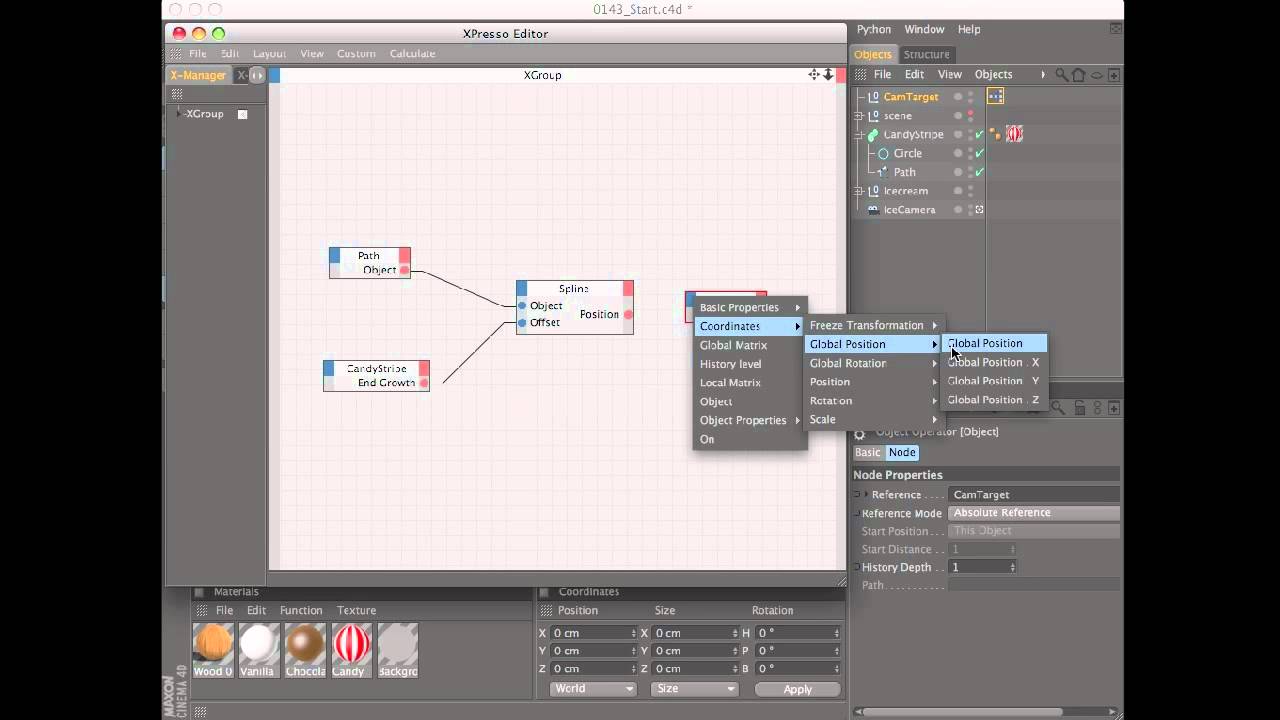1280x720 pixels.
Task: Click the Apply button in Coordinates
Action: [x=798, y=689]
